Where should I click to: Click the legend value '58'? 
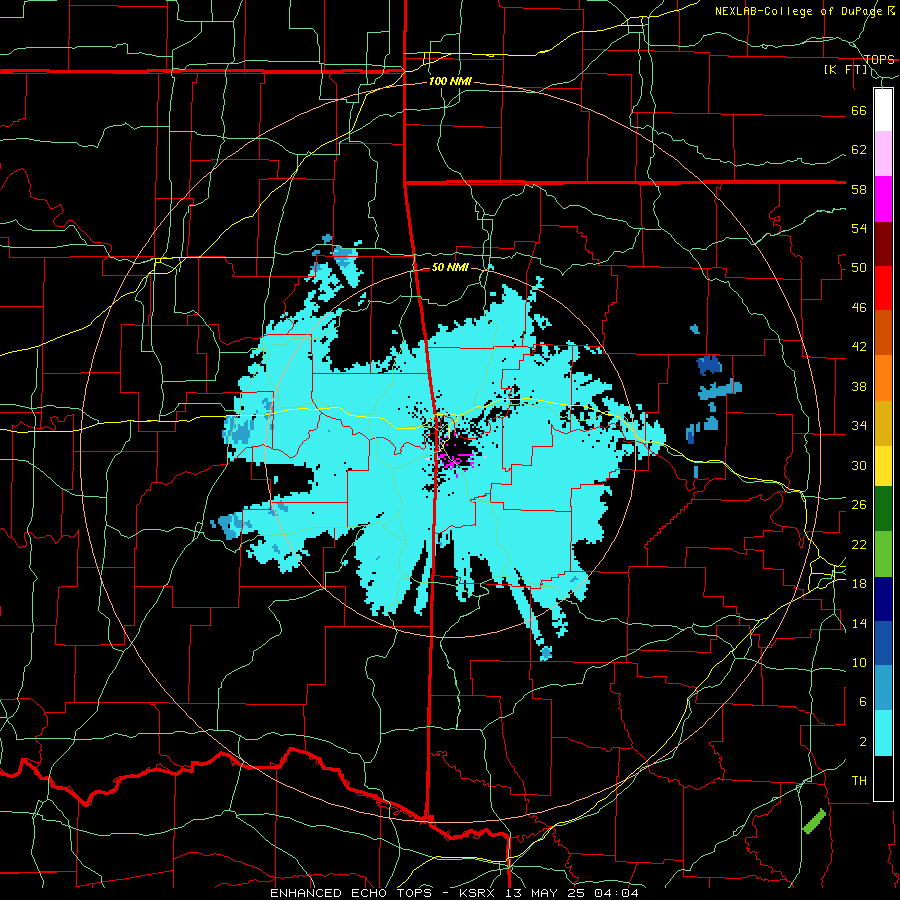pos(859,189)
